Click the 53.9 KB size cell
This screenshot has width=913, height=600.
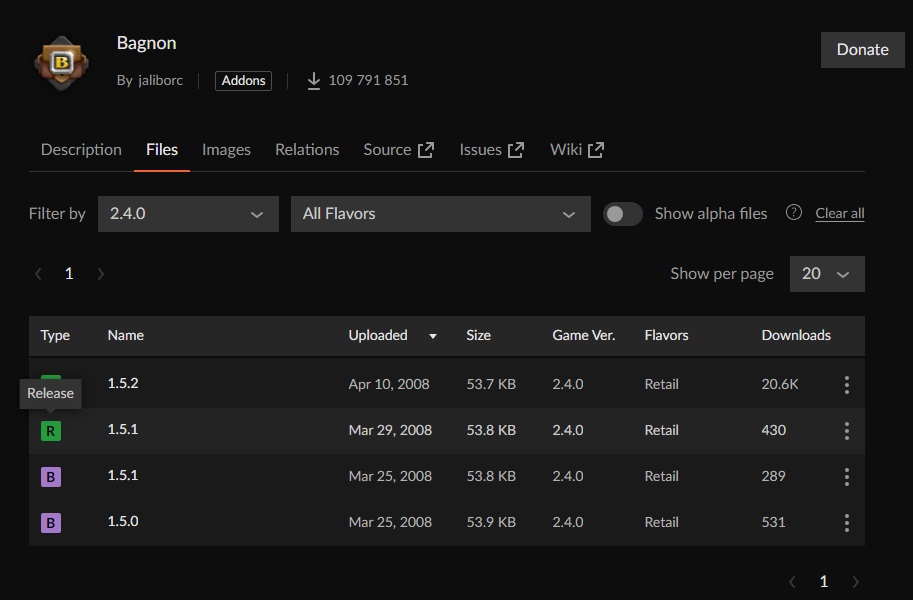pos(491,523)
